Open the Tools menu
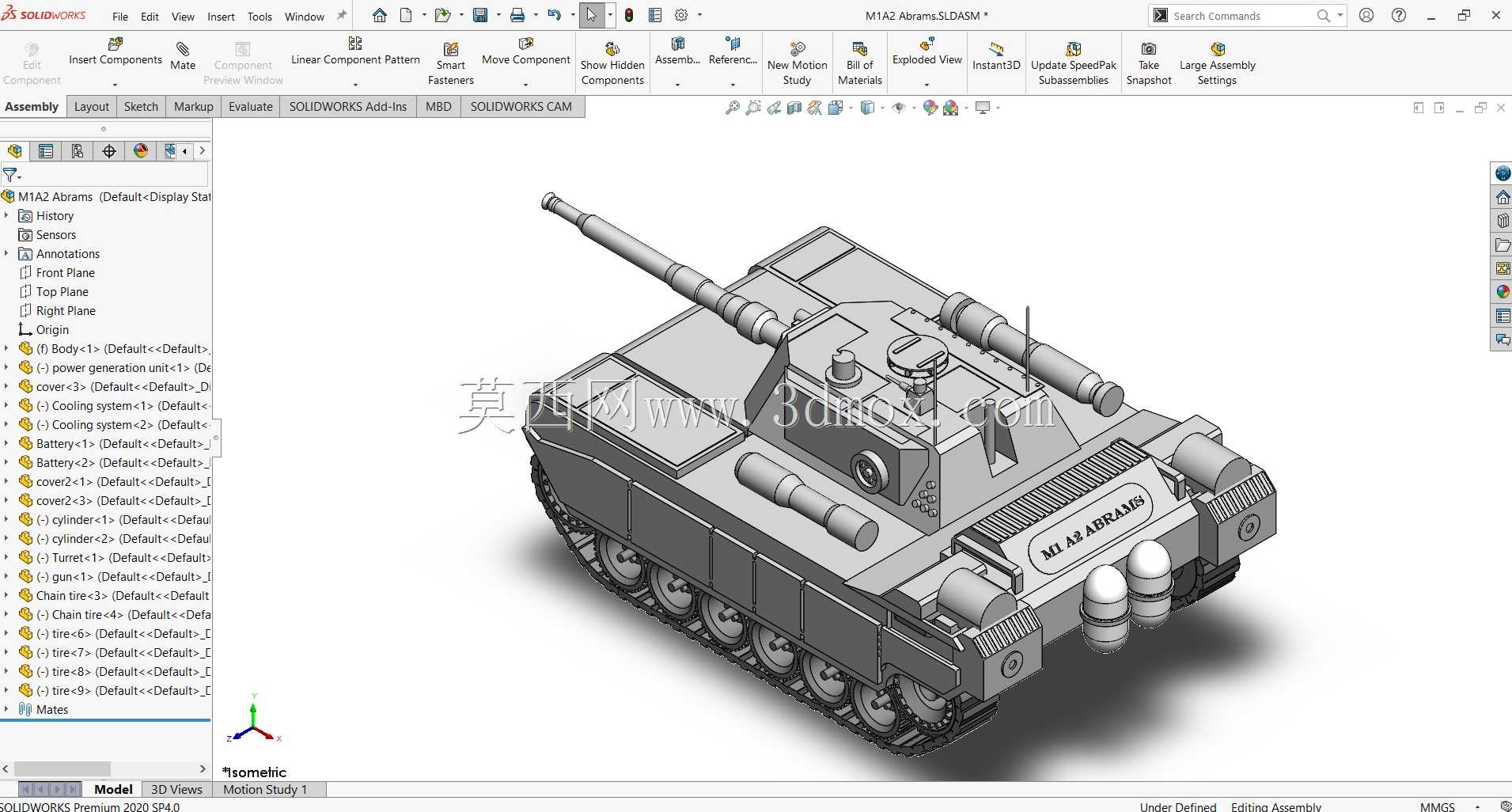Screen dimensions: 1512x812 (x=260, y=16)
